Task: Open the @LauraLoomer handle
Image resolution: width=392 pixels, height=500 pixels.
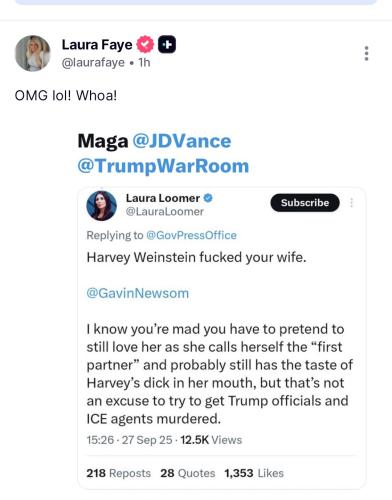Action: tap(165, 212)
